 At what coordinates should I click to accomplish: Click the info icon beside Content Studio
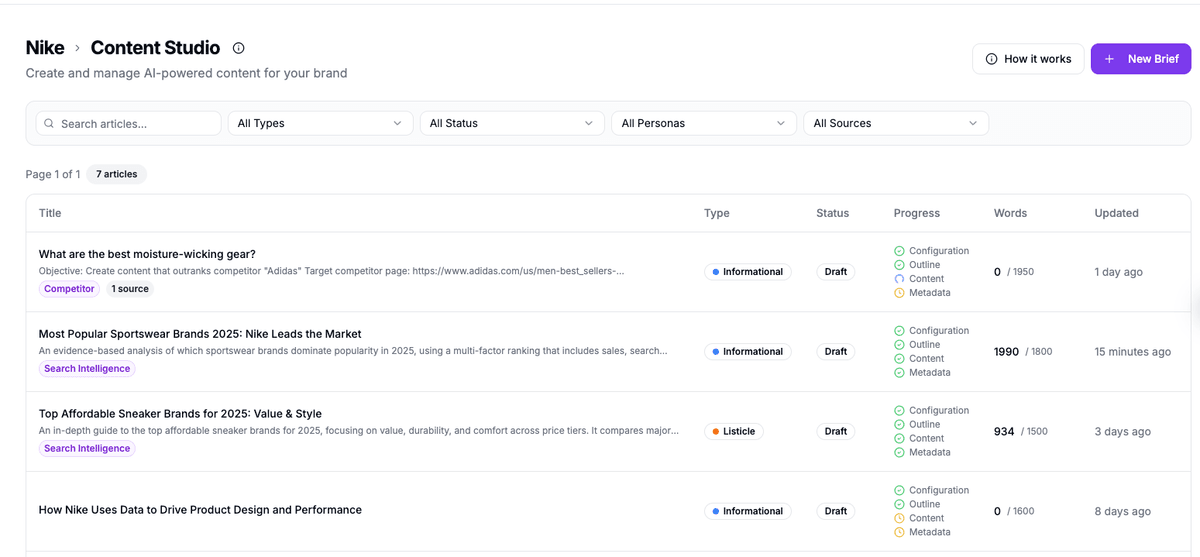pos(238,48)
